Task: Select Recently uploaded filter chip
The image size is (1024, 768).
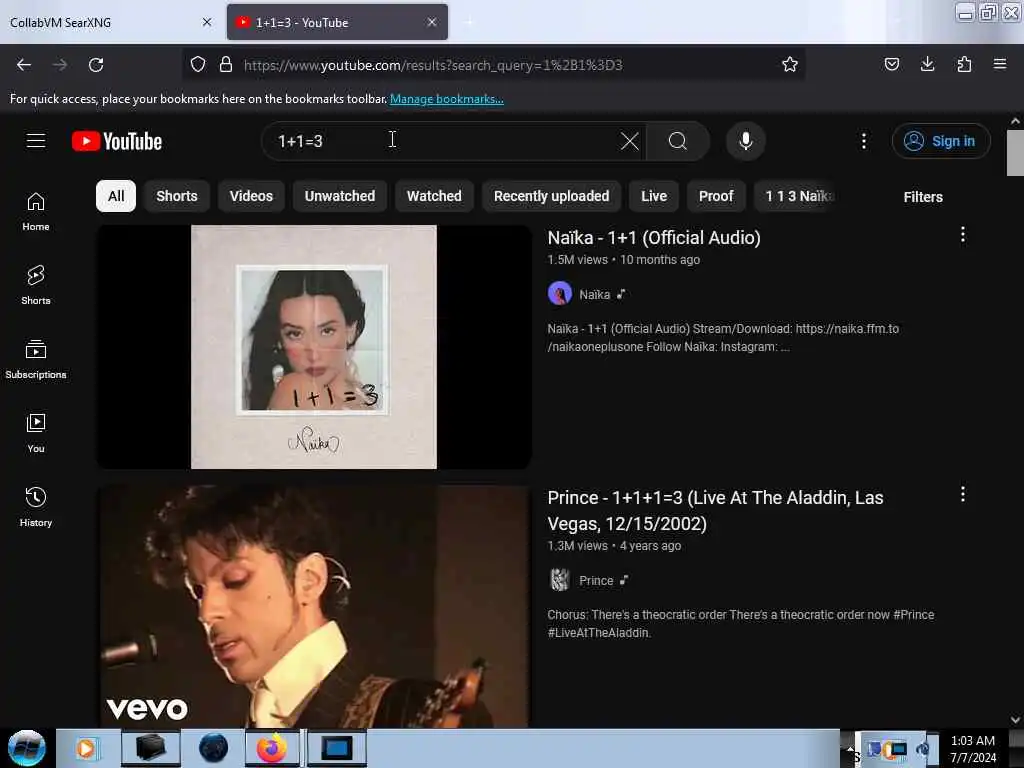Action: [552, 196]
